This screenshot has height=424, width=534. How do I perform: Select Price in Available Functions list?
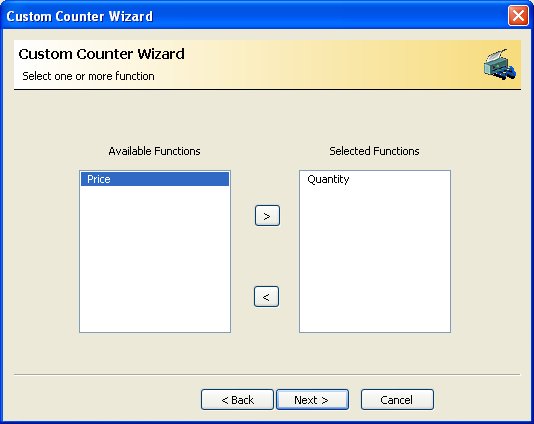[x=155, y=179]
